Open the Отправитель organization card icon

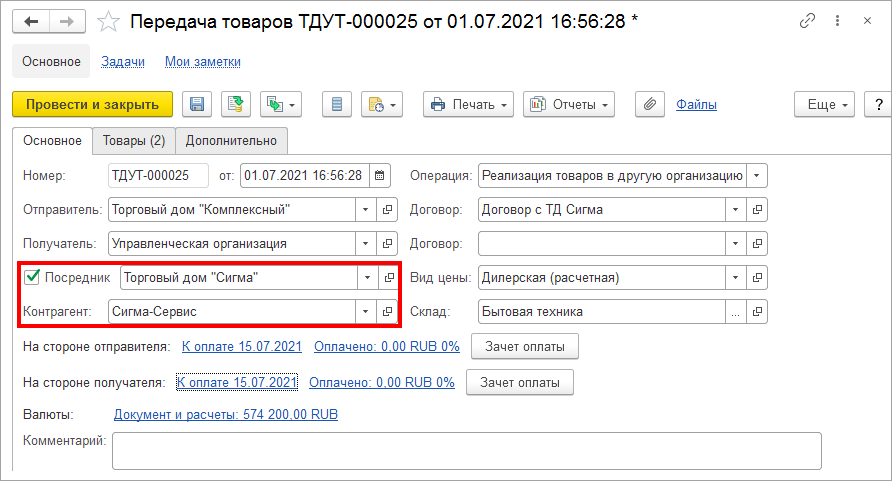pos(387,210)
